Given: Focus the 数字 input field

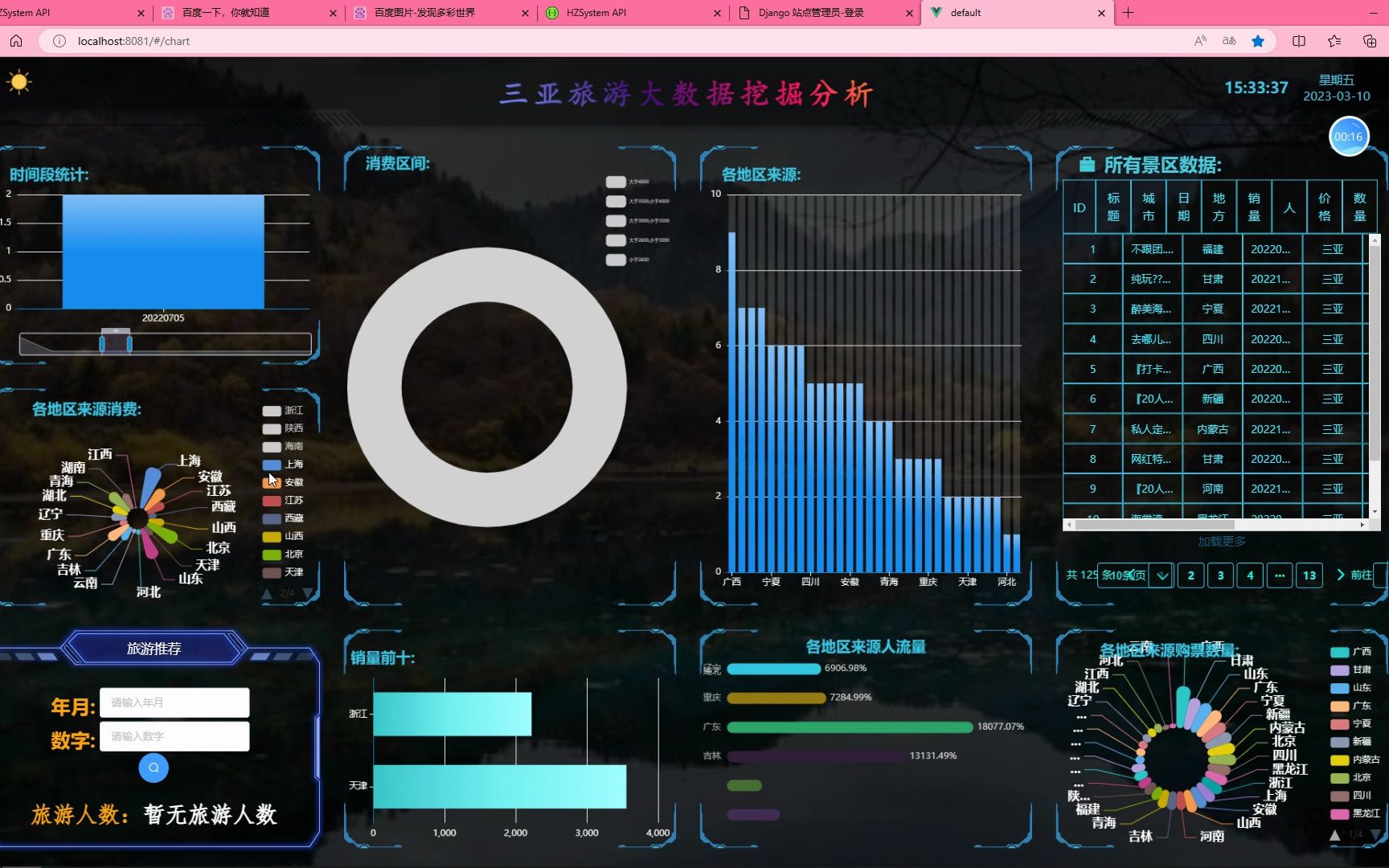Looking at the screenshot, I should [x=174, y=736].
